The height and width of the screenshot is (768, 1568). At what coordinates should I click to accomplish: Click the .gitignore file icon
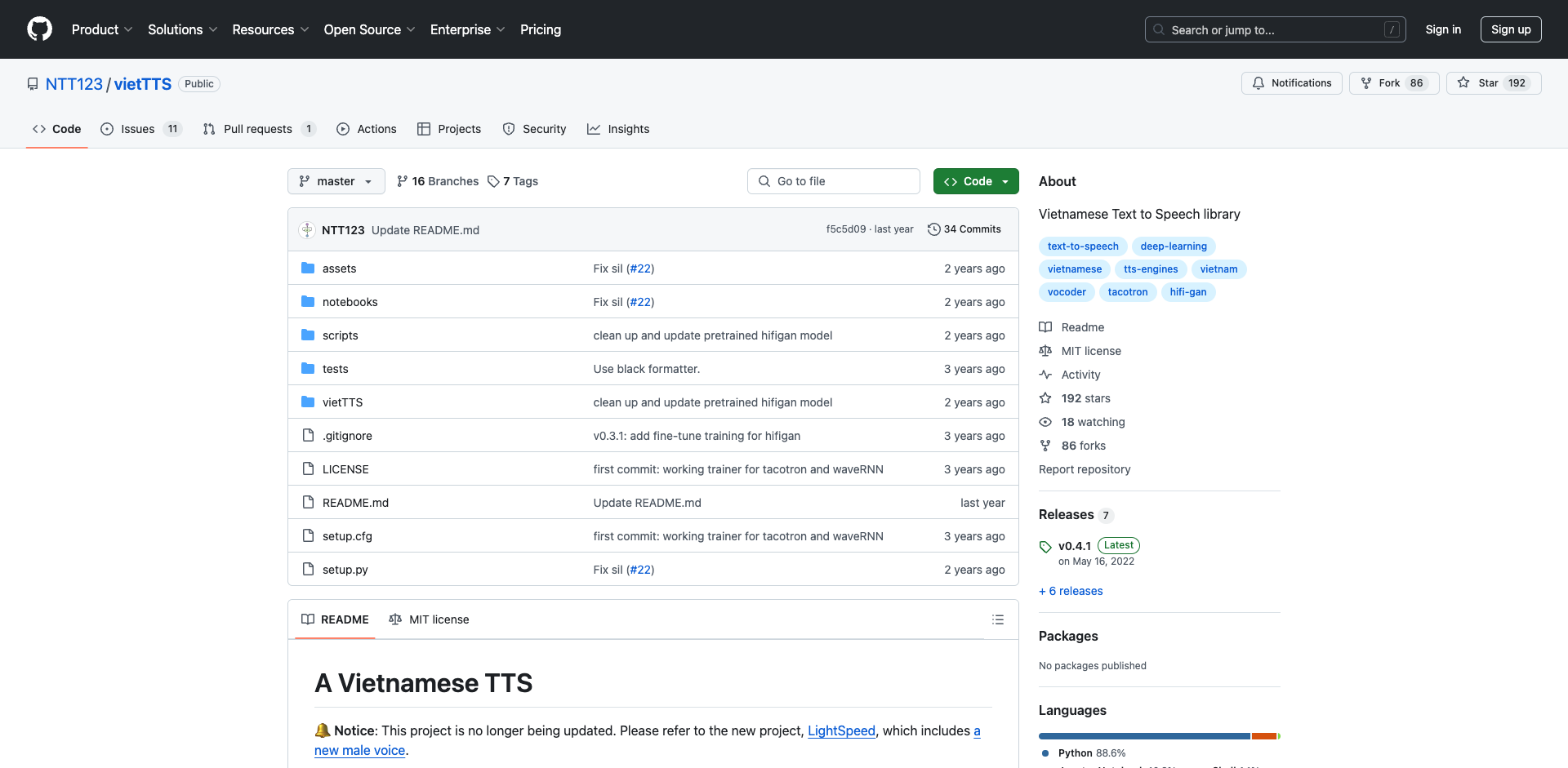(x=308, y=436)
